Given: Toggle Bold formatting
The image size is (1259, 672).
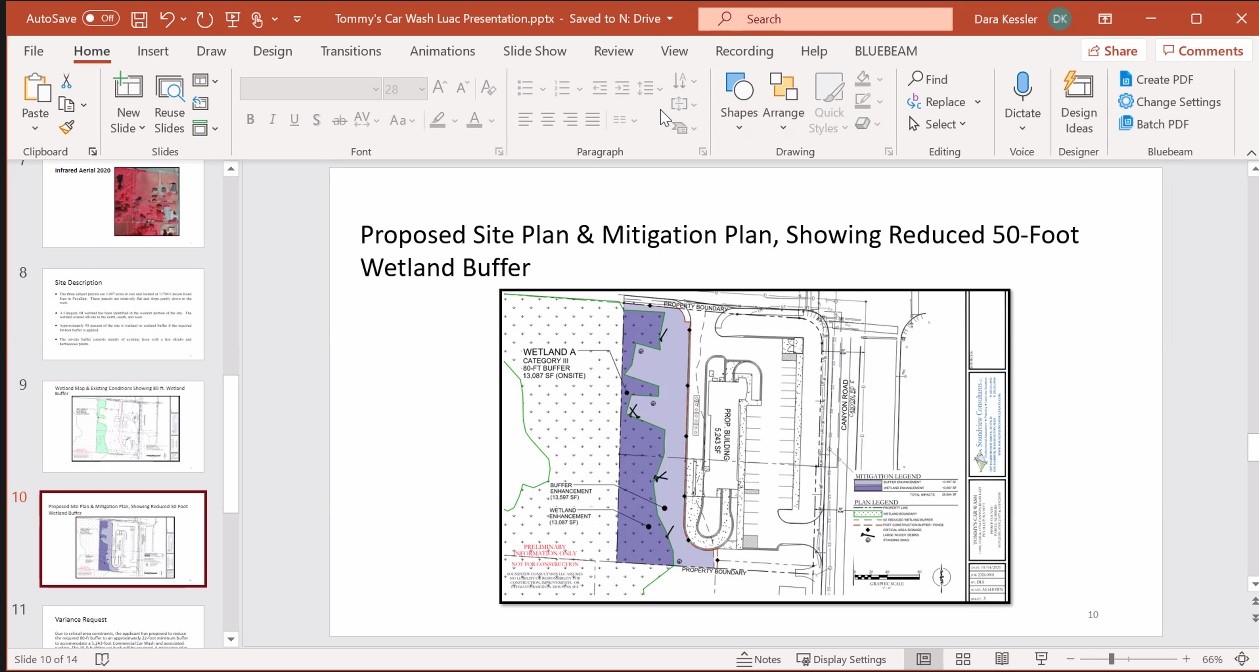Looking at the screenshot, I should [x=250, y=120].
